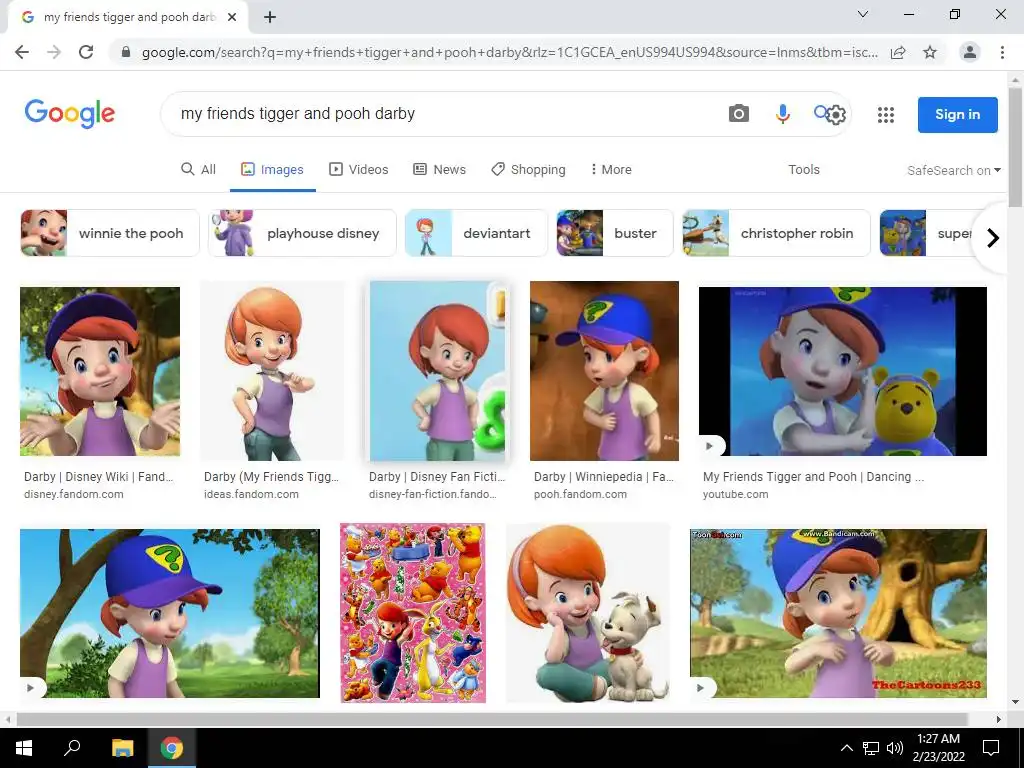This screenshot has width=1024, height=768.
Task: Open quick settings gear icon
Action: pos(836,115)
